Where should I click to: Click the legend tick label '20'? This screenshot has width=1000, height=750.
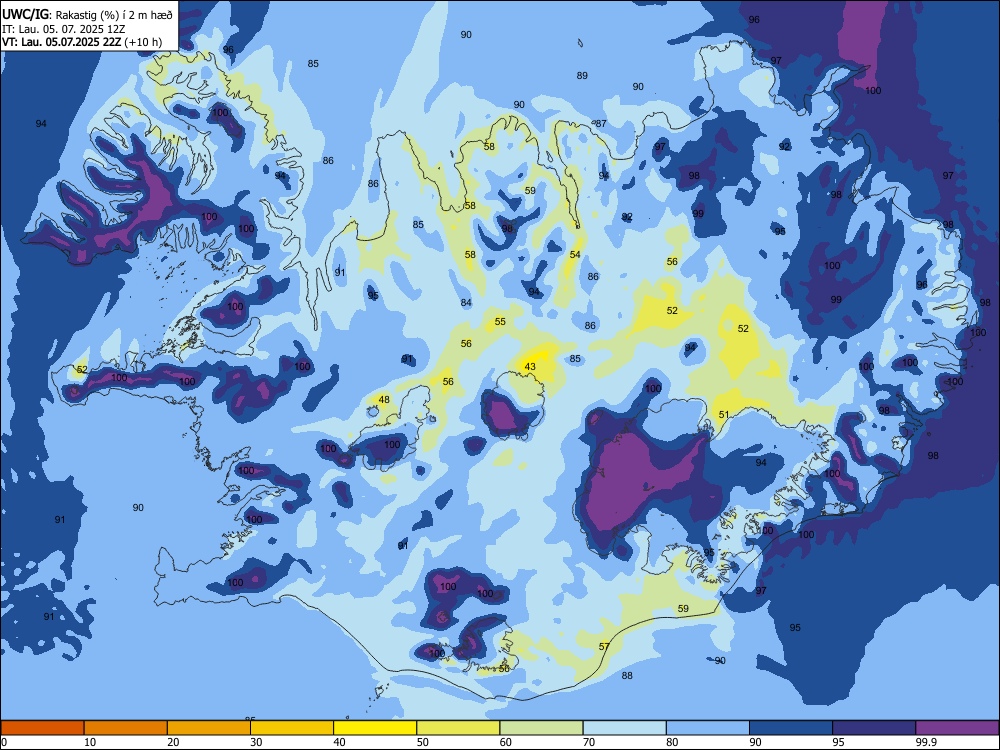(173, 742)
